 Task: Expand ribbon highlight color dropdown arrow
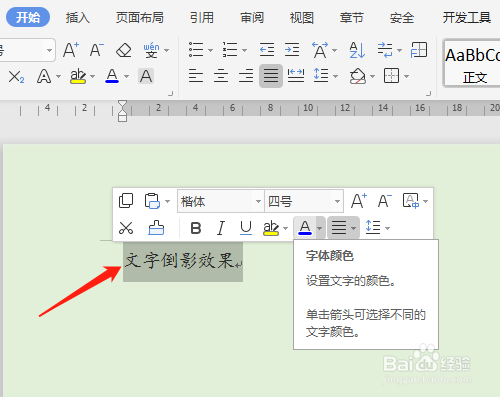tap(92, 77)
